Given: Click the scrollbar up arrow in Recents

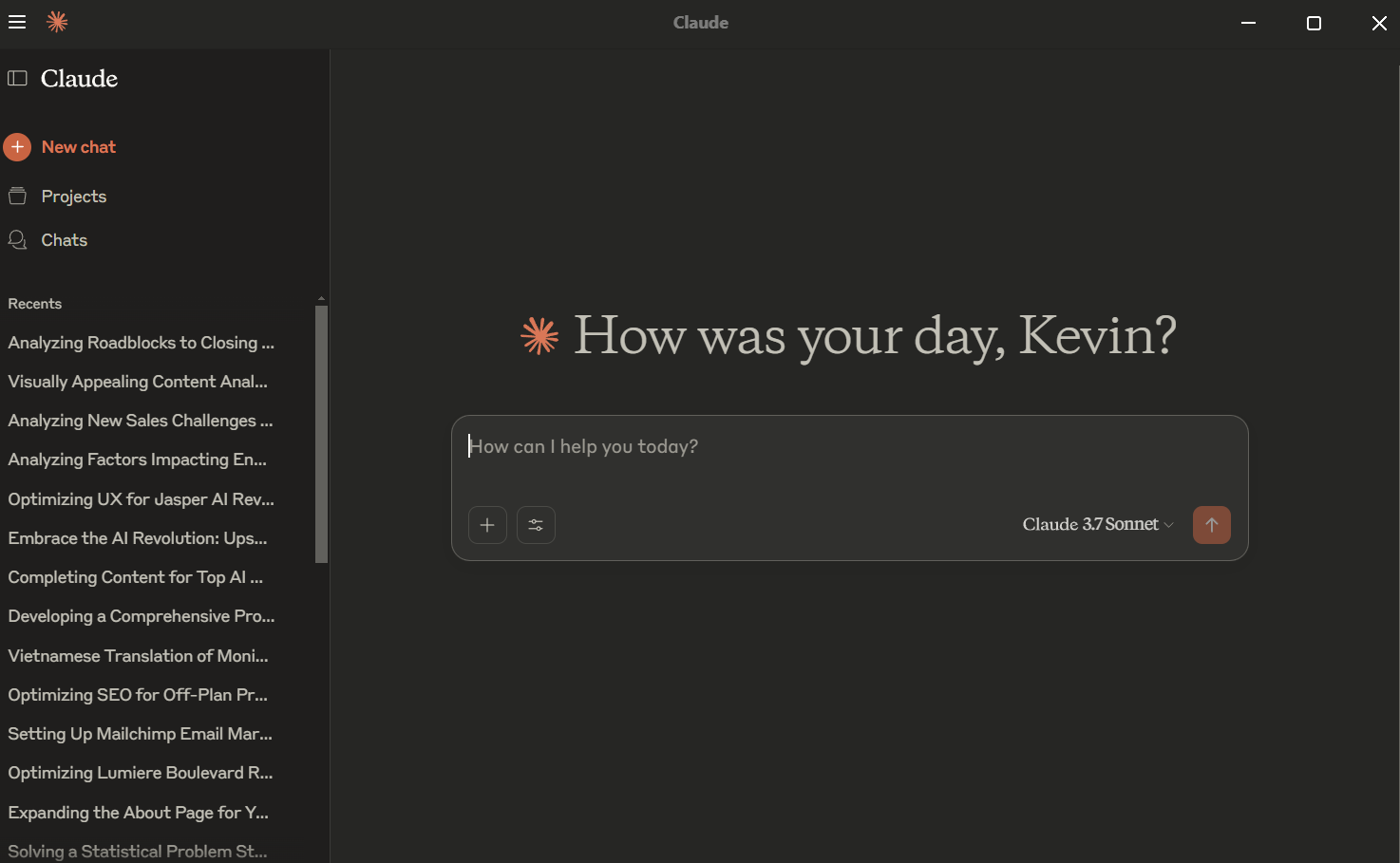Looking at the screenshot, I should tap(321, 299).
